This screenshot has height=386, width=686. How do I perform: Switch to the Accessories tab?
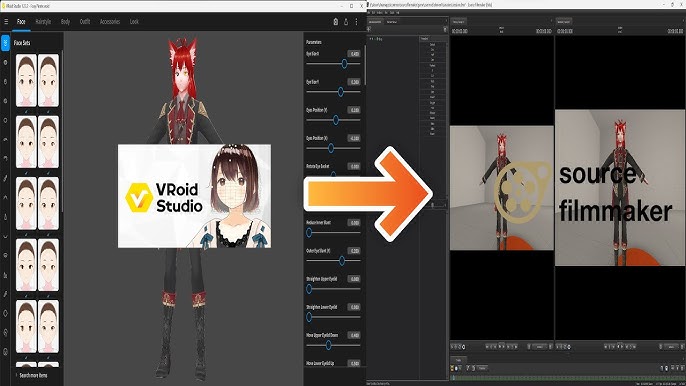tap(110, 21)
